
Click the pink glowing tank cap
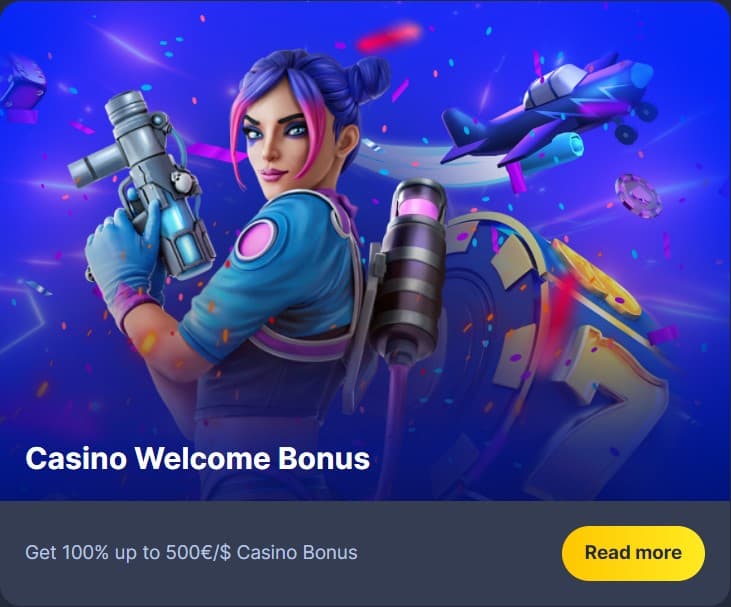click(x=419, y=205)
